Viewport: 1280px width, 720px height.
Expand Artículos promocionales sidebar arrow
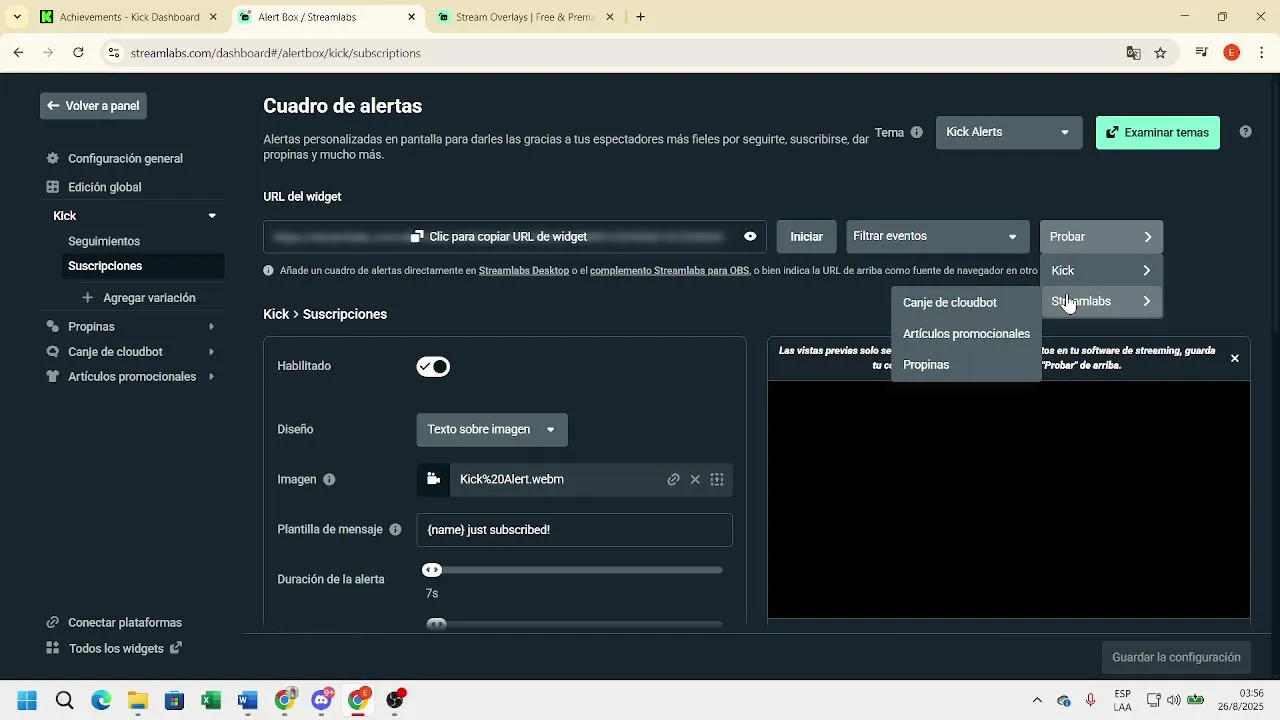211,377
